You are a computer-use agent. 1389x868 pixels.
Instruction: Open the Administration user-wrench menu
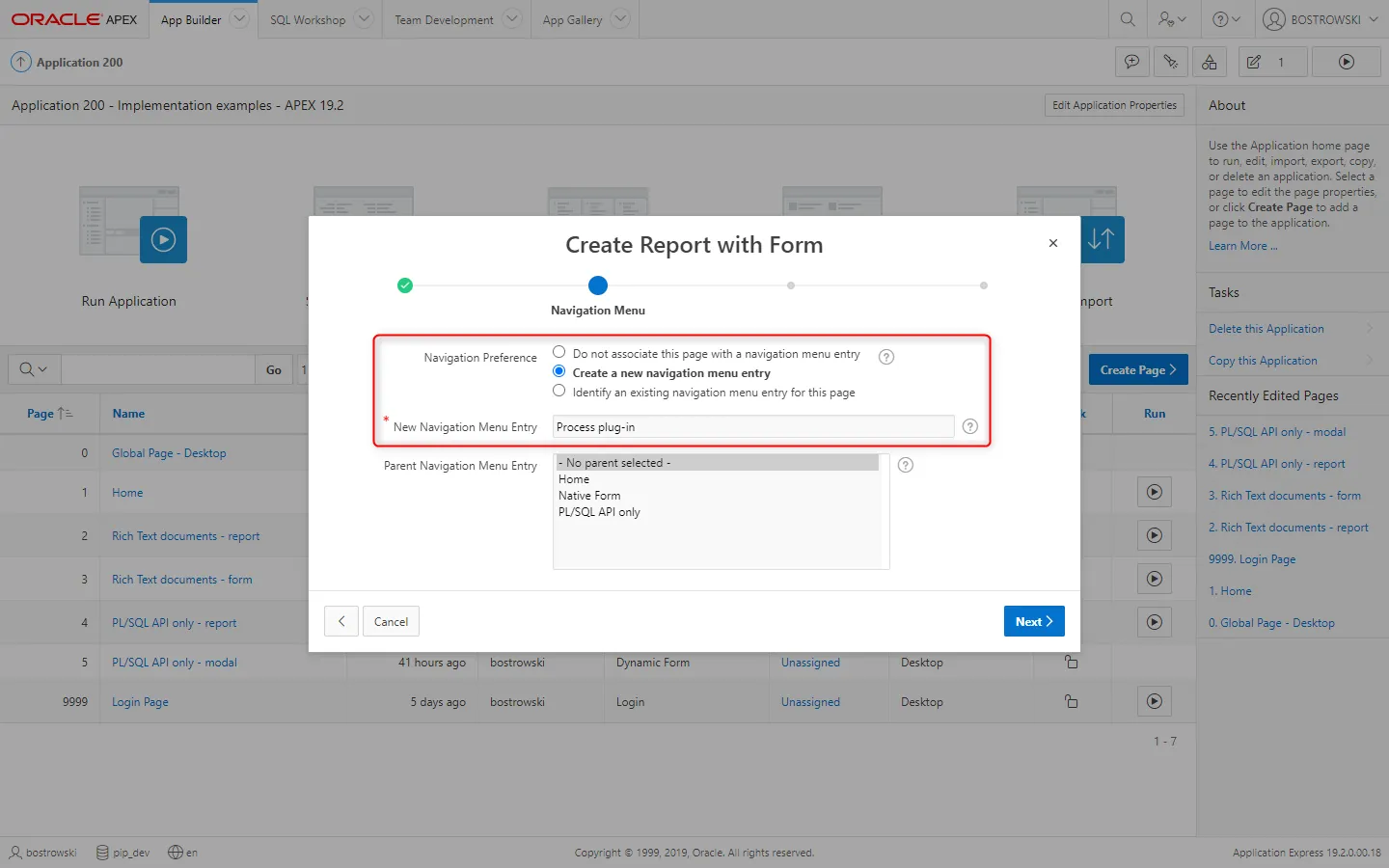click(1172, 19)
